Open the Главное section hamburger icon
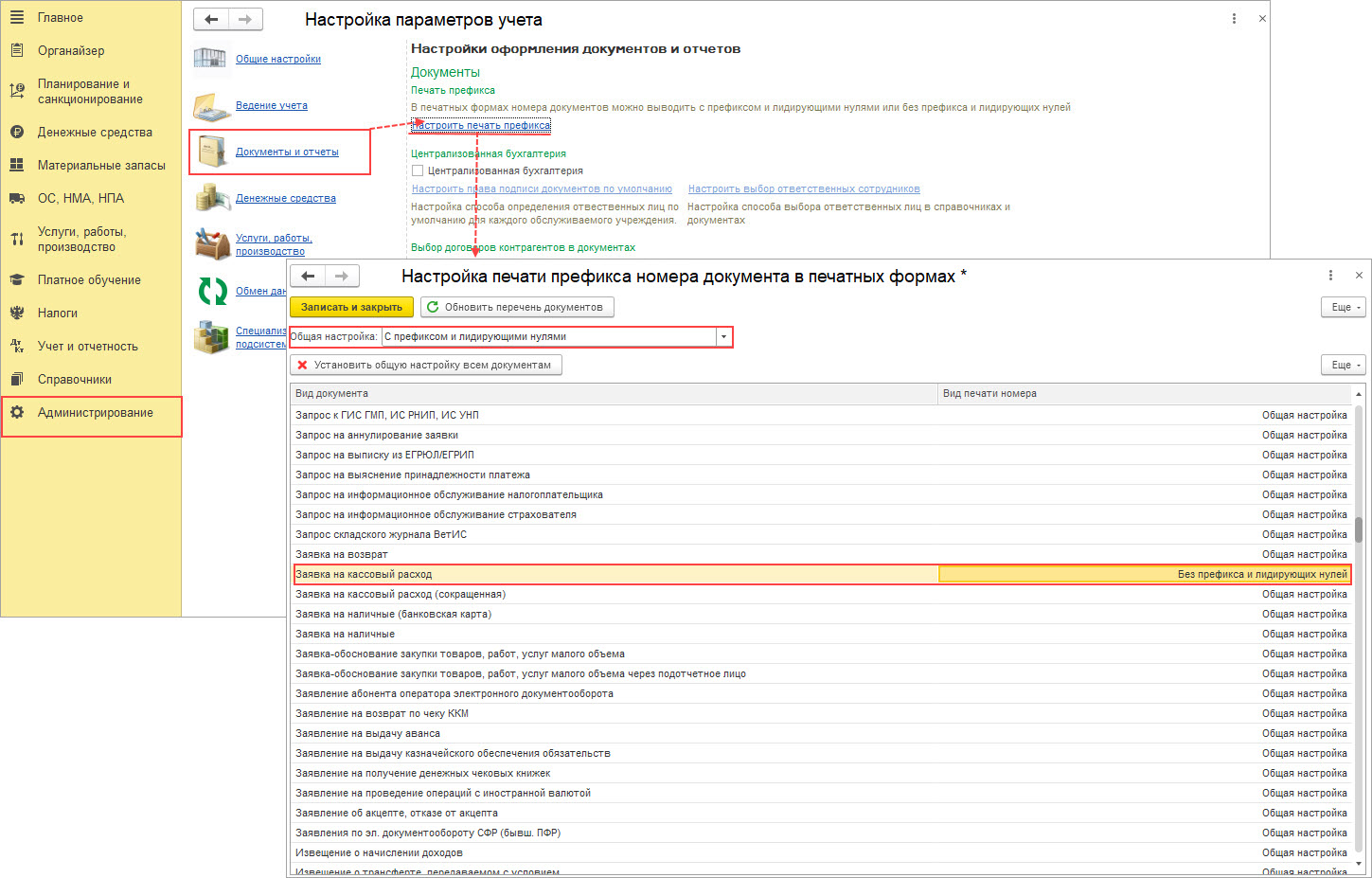Screen dimensions: 1372x878 [x=16, y=17]
